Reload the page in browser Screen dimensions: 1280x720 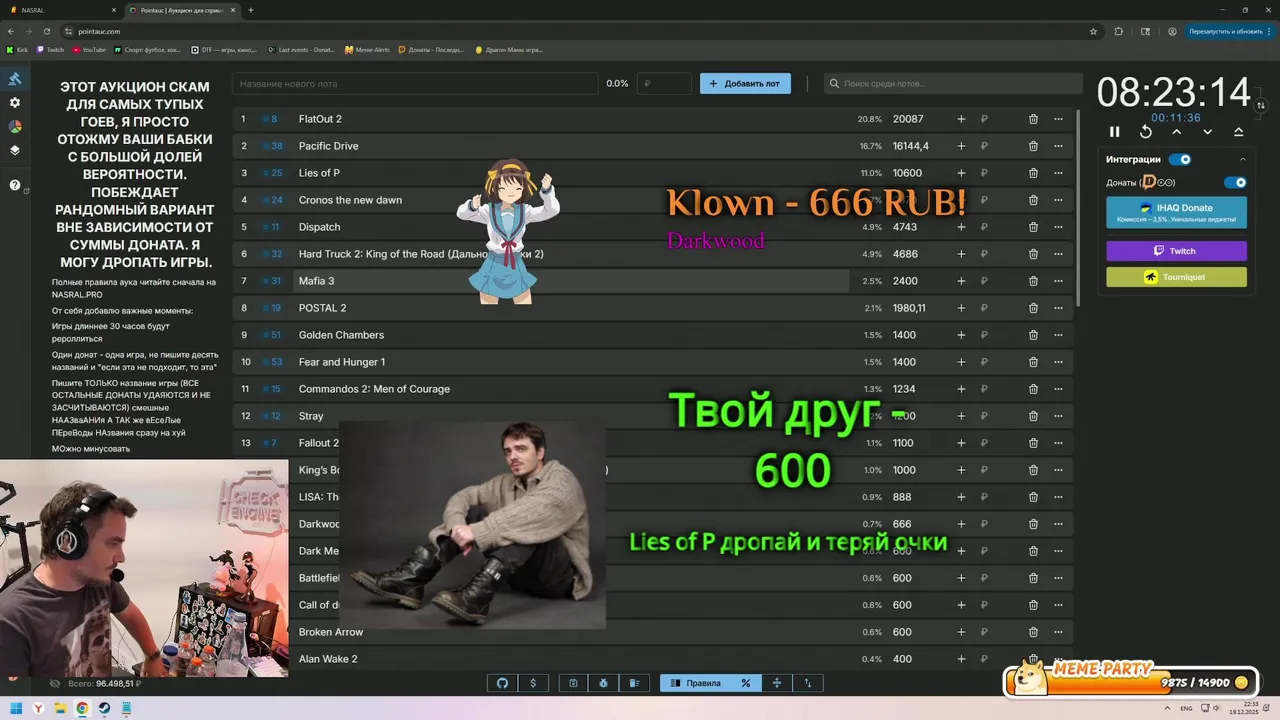[46, 31]
